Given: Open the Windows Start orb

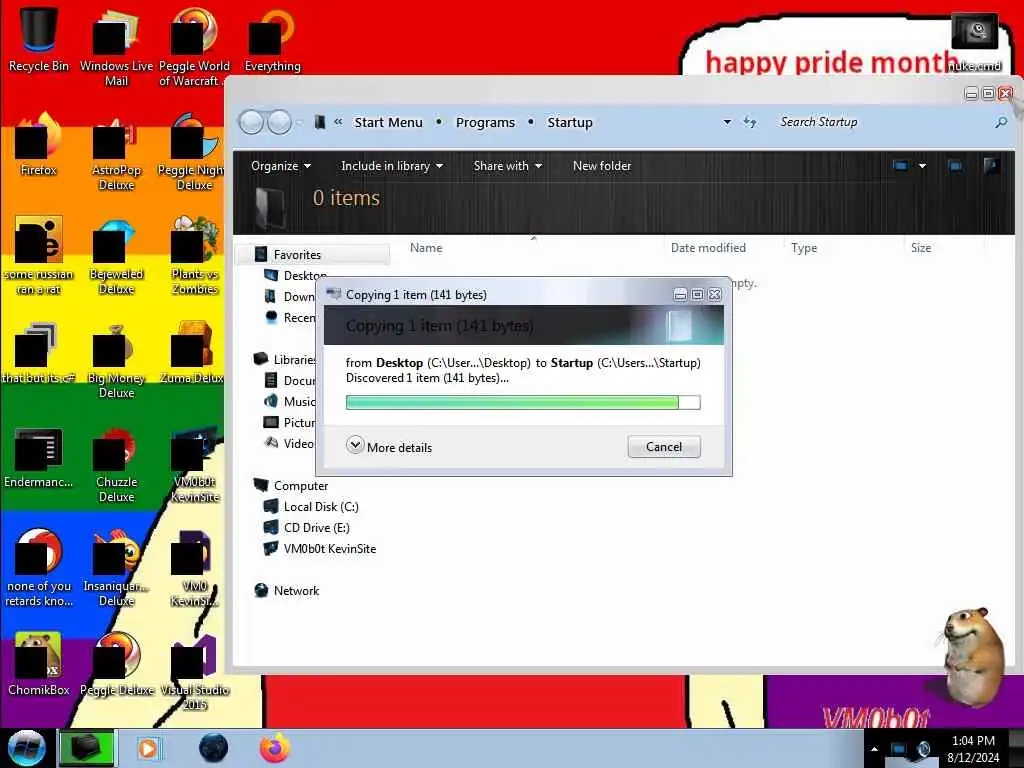Looking at the screenshot, I should 26,748.
